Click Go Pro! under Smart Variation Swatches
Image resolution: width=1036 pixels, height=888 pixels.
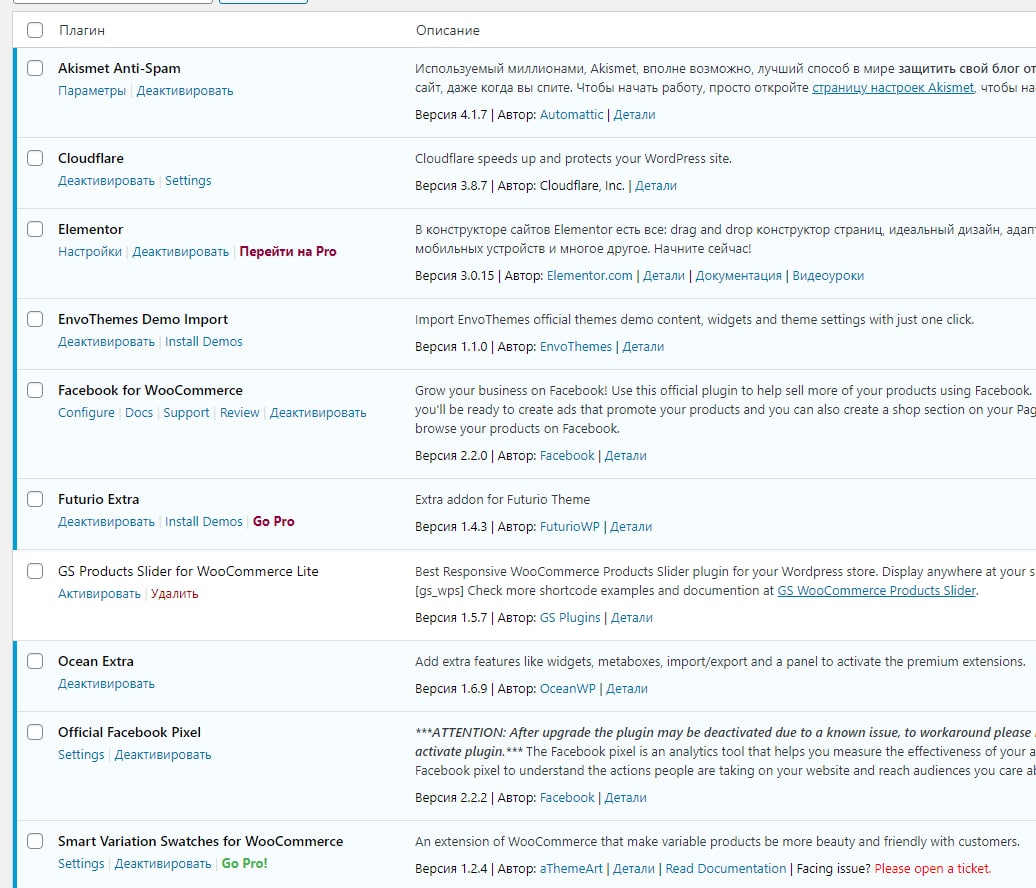click(244, 864)
